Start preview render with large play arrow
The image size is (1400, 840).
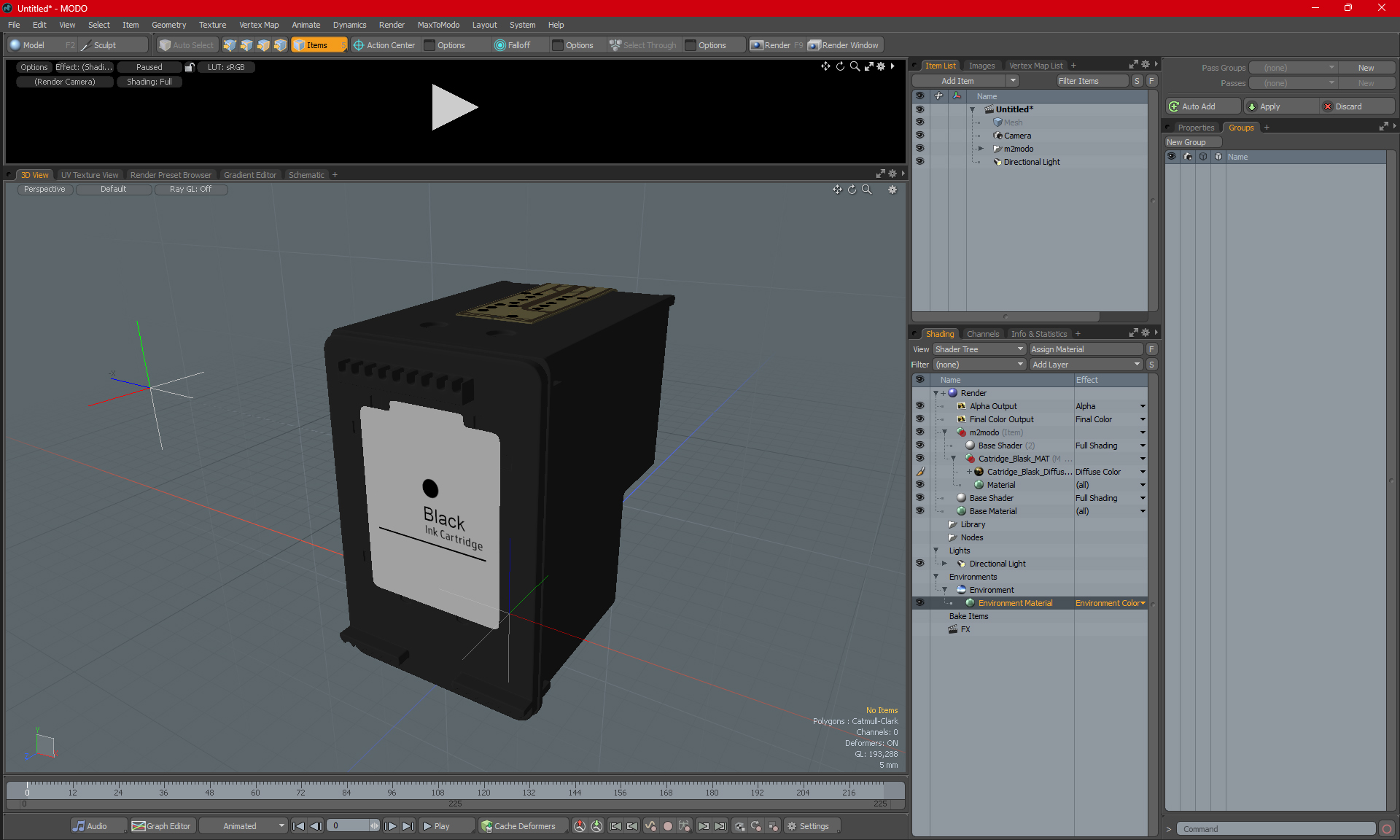click(454, 107)
